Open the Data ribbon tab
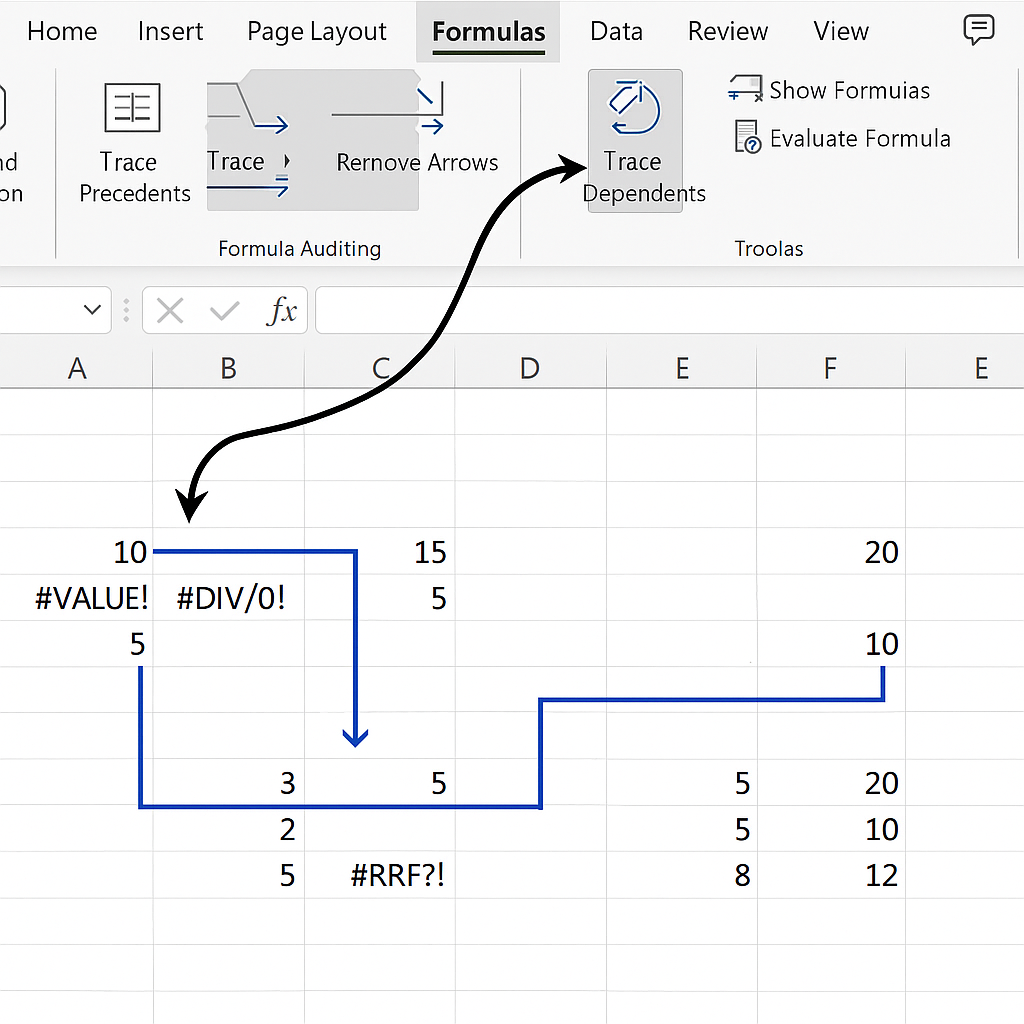The width and height of the screenshot is (1024, 1024). coord(616,32)
